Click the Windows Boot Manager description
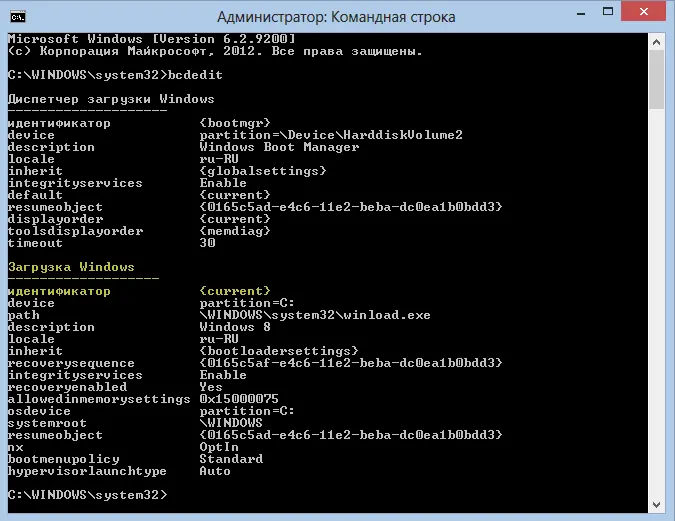The width and height of the screenshot is (675, 521). click(279, 147)
